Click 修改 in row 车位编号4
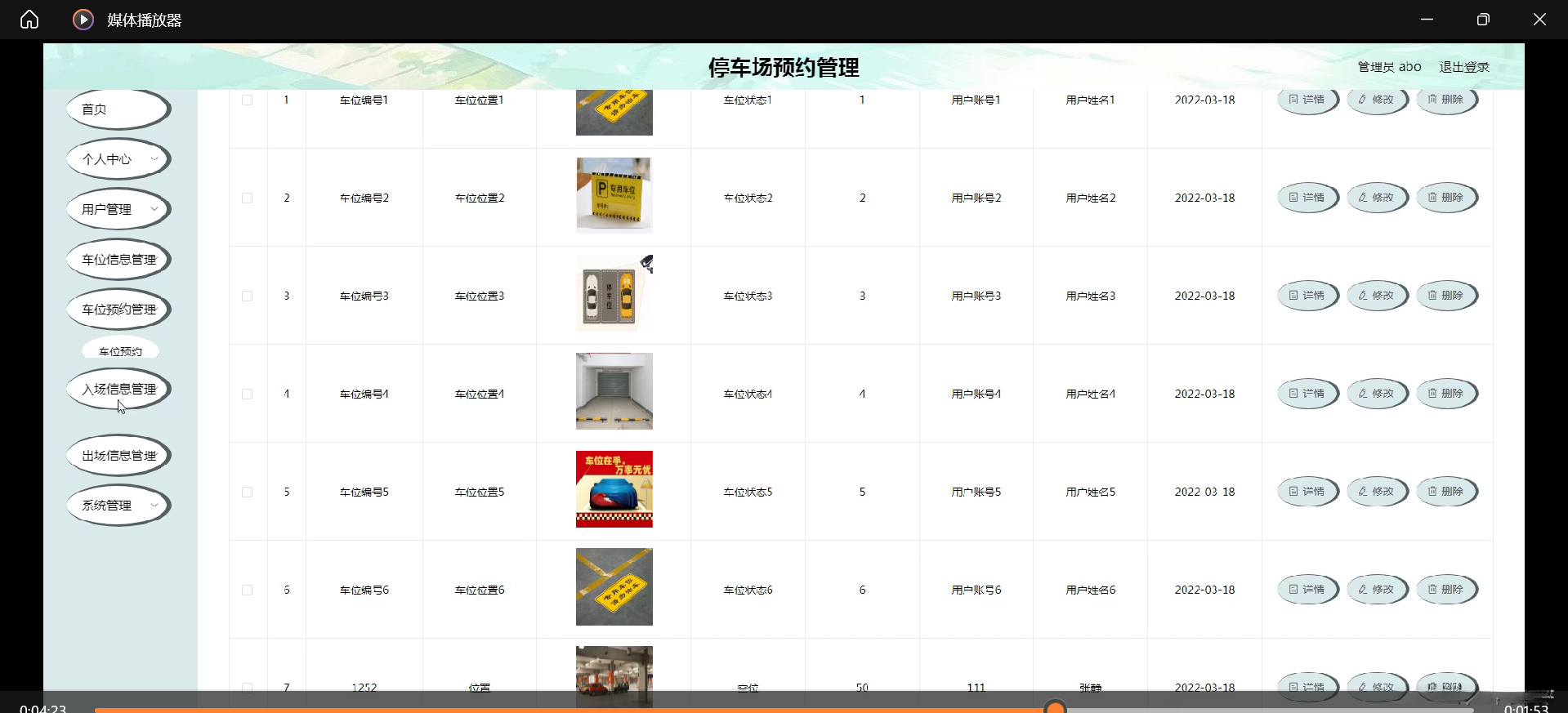This screenshot has height=713, width=1568. [x=1377, y=394]
